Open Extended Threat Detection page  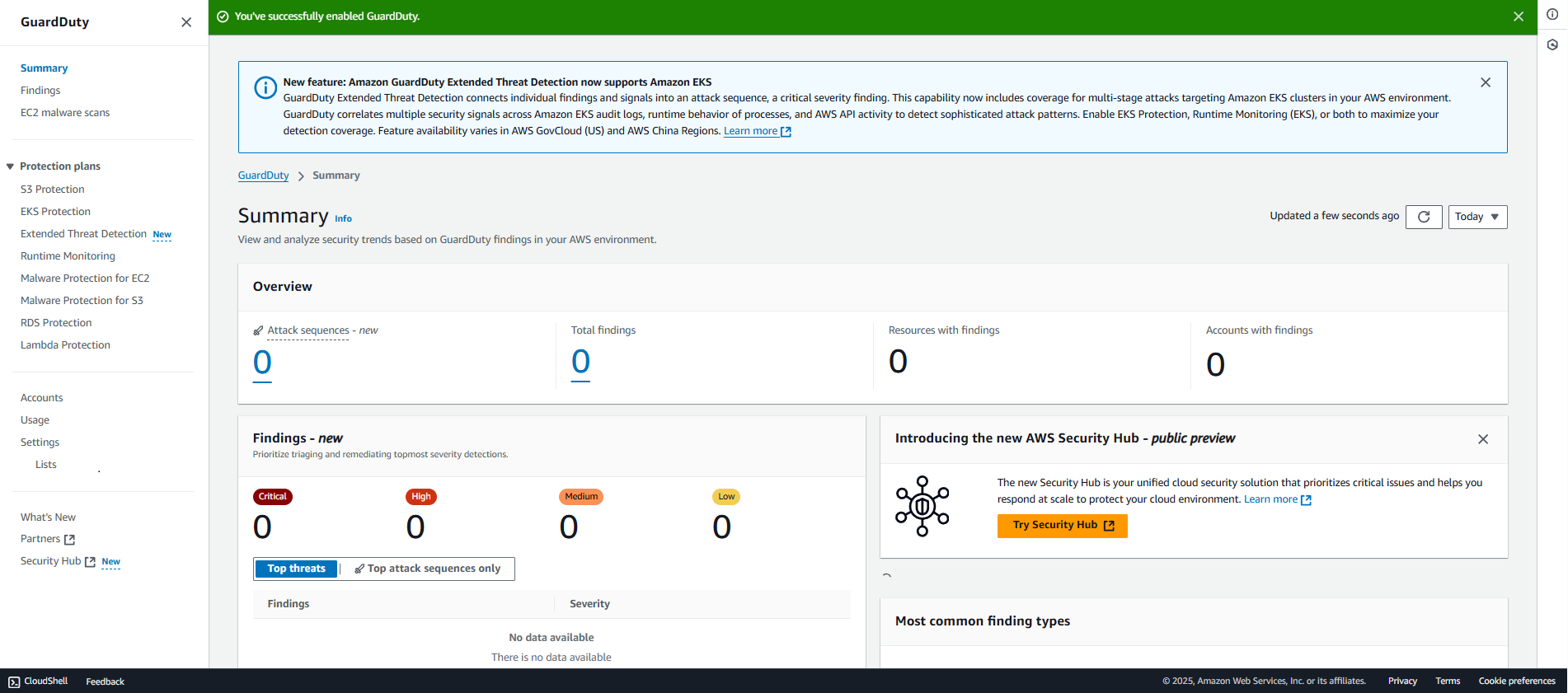pos(83,234)
